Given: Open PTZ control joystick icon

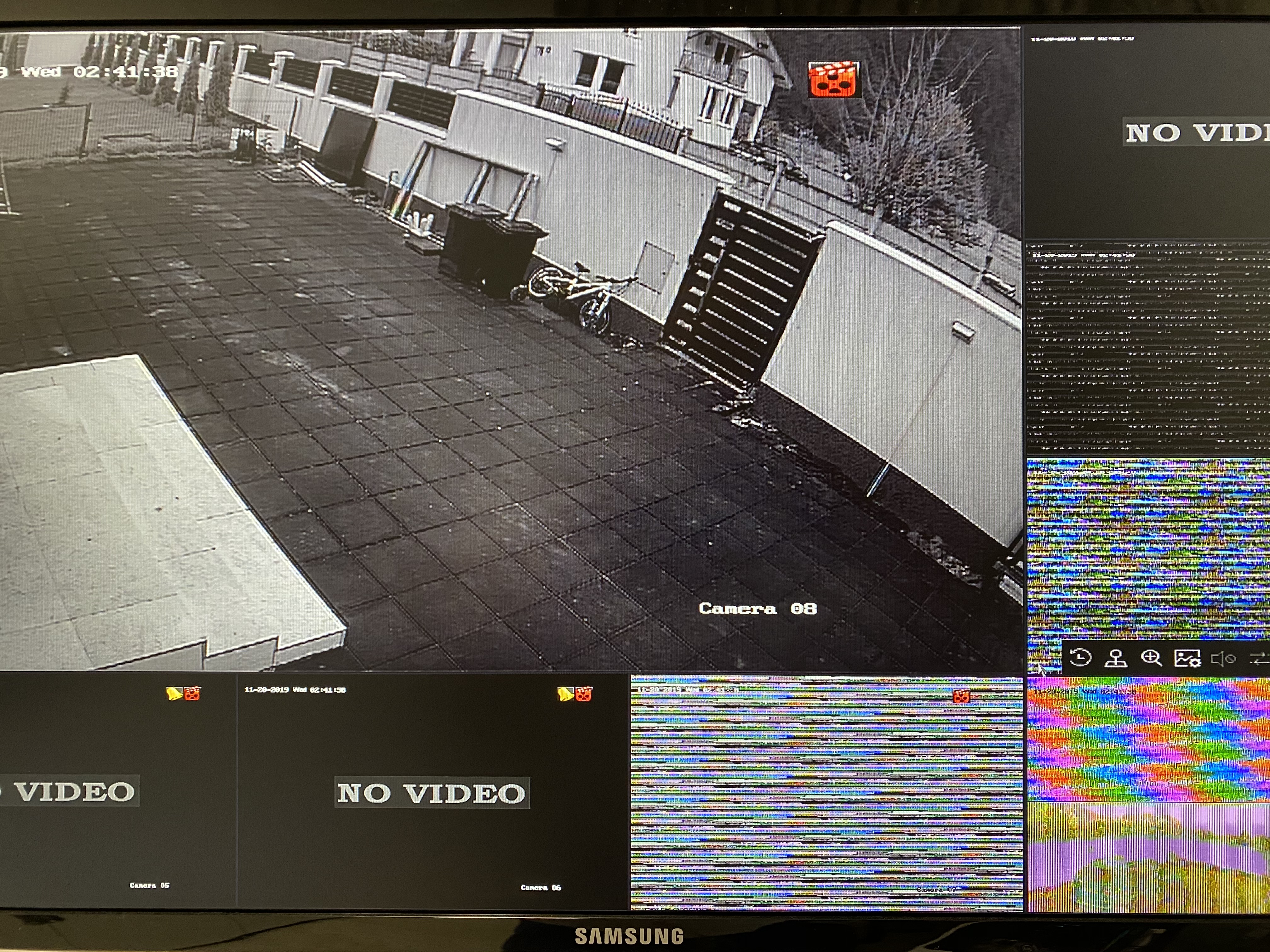Looking at the screenshot, I should click(x=1116, y=658).
